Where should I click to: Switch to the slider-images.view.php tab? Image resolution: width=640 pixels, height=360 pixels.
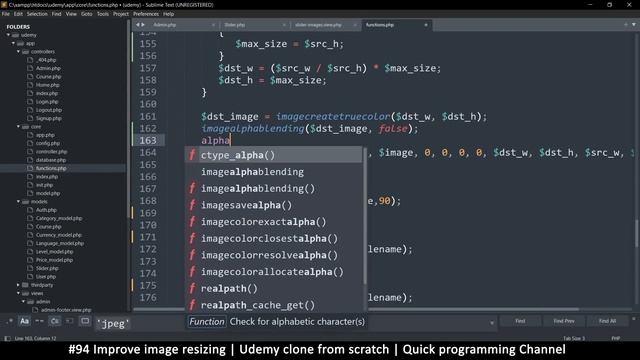pos(324,25)
